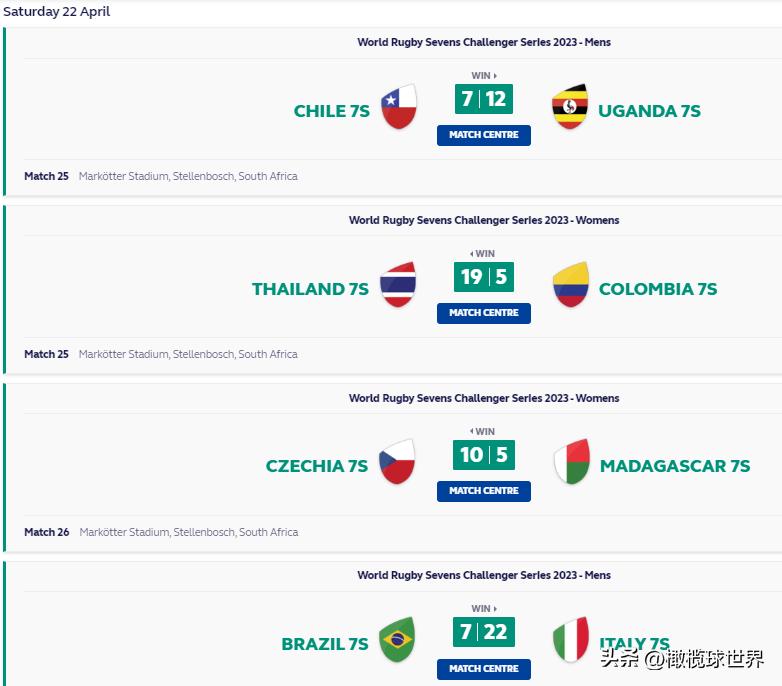Viewport: 782px width, 686px height.
Task: Click the Madagascar flag icon
Action: point(572,462)
